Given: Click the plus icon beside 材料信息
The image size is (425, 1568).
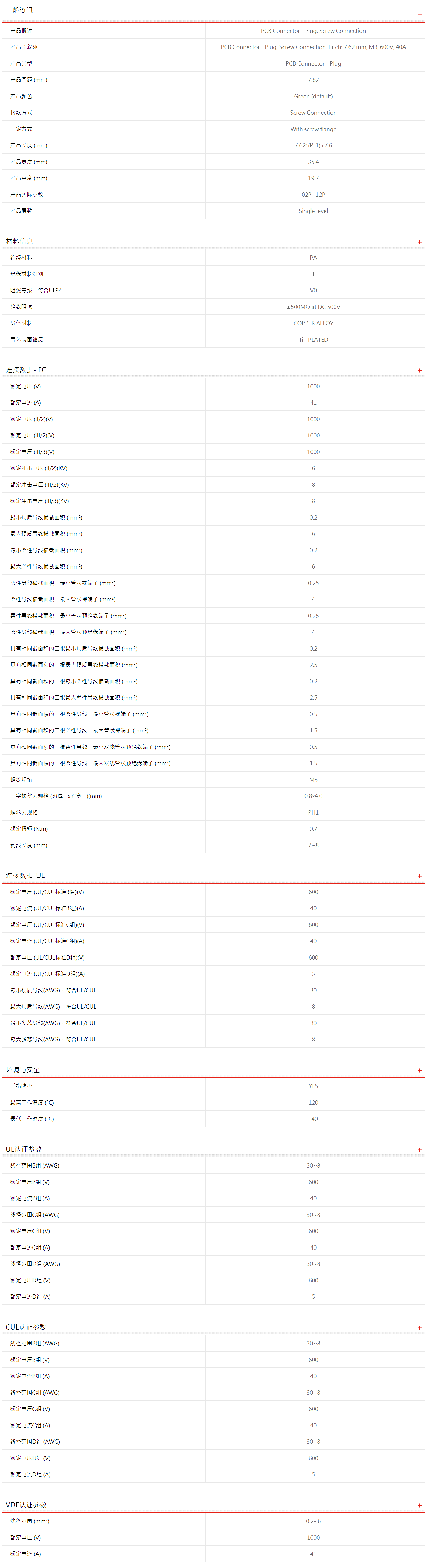Looking at the screenshot, I should click(x=419, y=242).
